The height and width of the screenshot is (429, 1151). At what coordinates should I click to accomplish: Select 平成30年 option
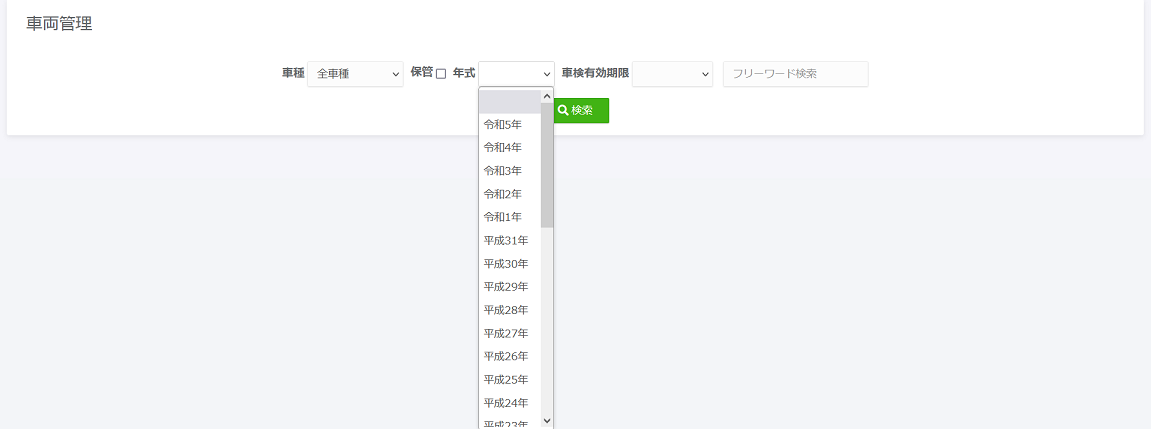(x=506, y=264)
